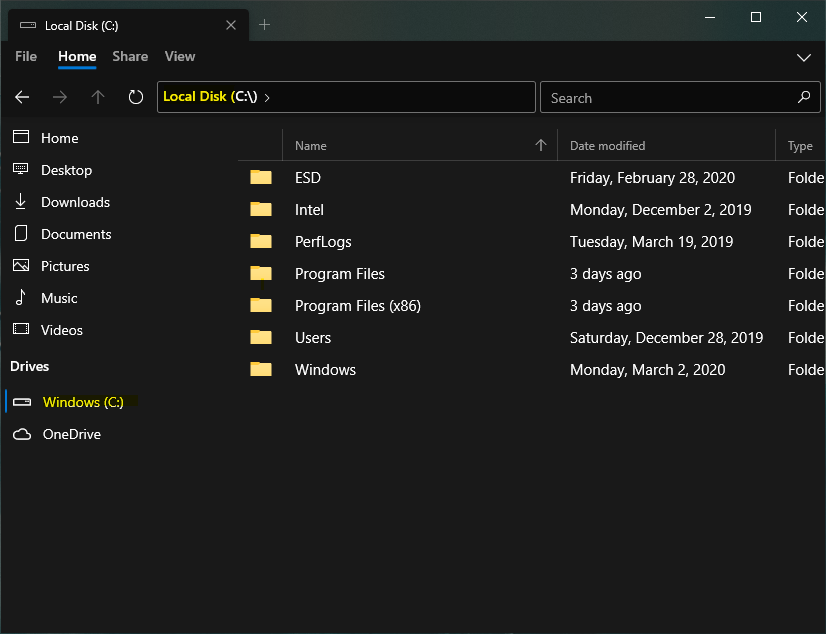Screen dimensions: 826x634
Task: Open Downloads from the sidebar
Action: [x=75, y=202]
